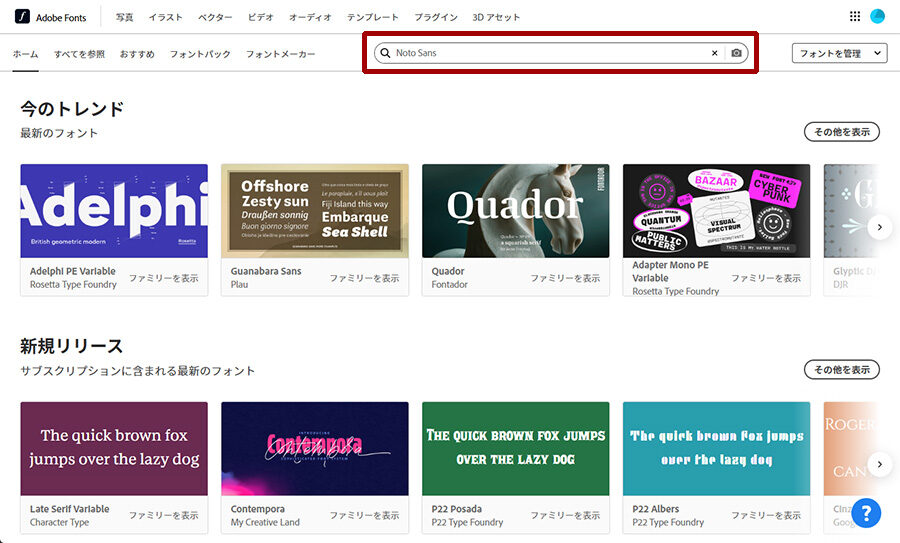Select the おすすめ tab

click(x=137, y=54)
